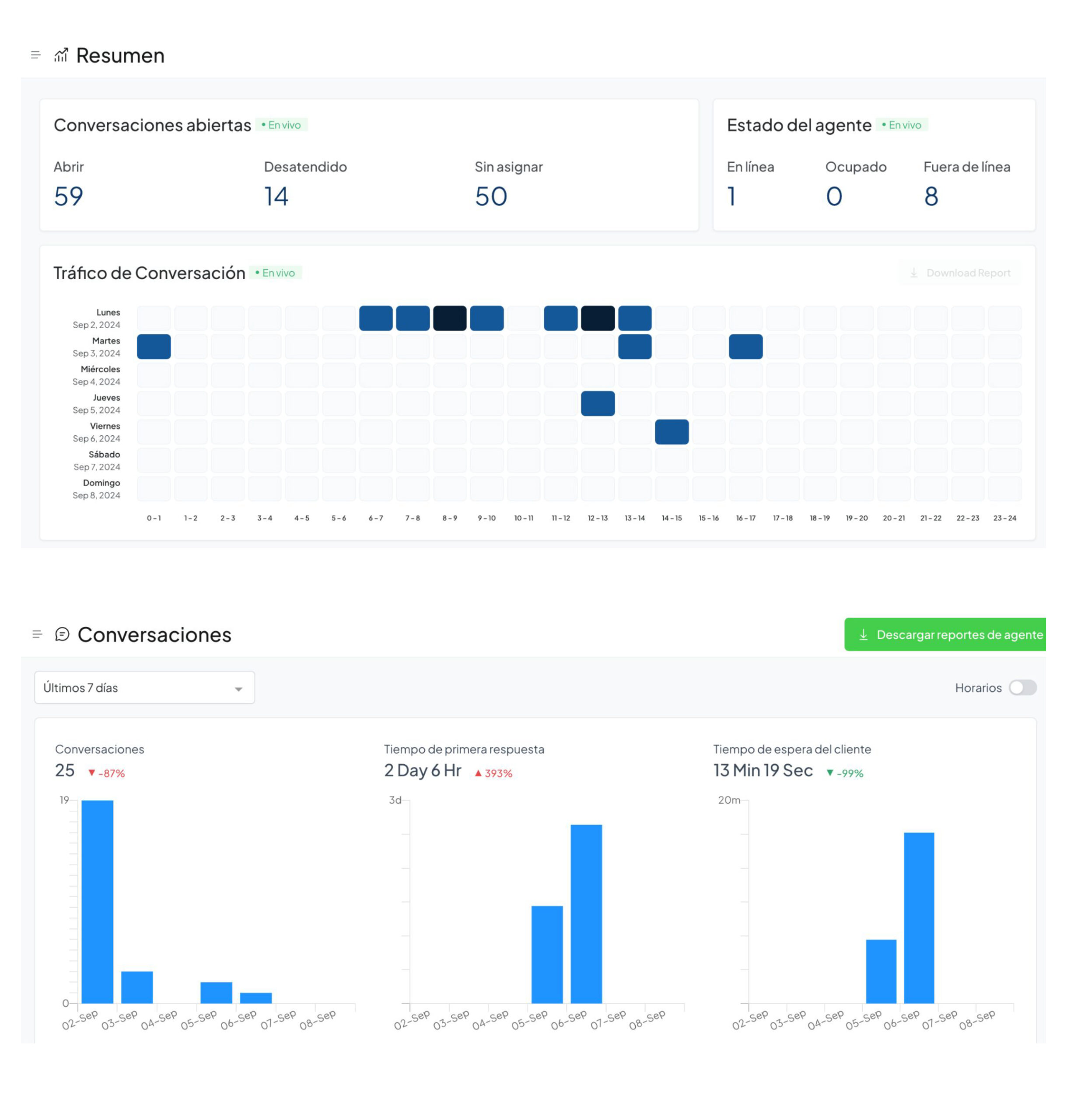Select the Martes 0-1 heatmap cell

pyautogui.click(x=154, y=347)
